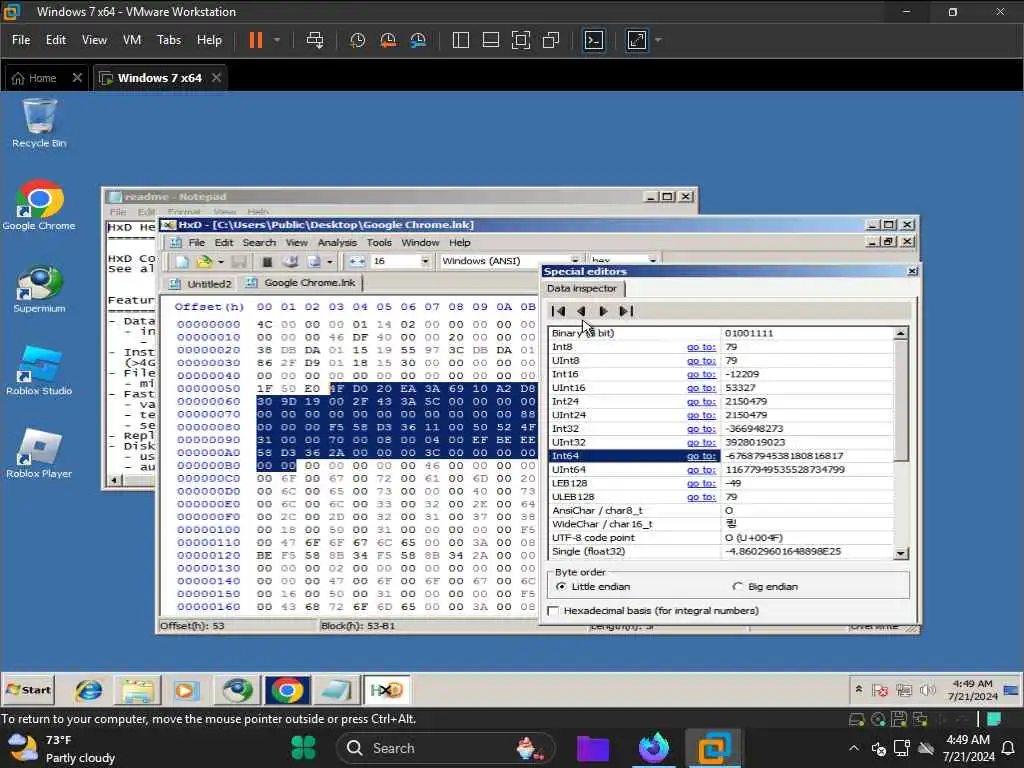Open VMware console view

(x=594, y=40)
